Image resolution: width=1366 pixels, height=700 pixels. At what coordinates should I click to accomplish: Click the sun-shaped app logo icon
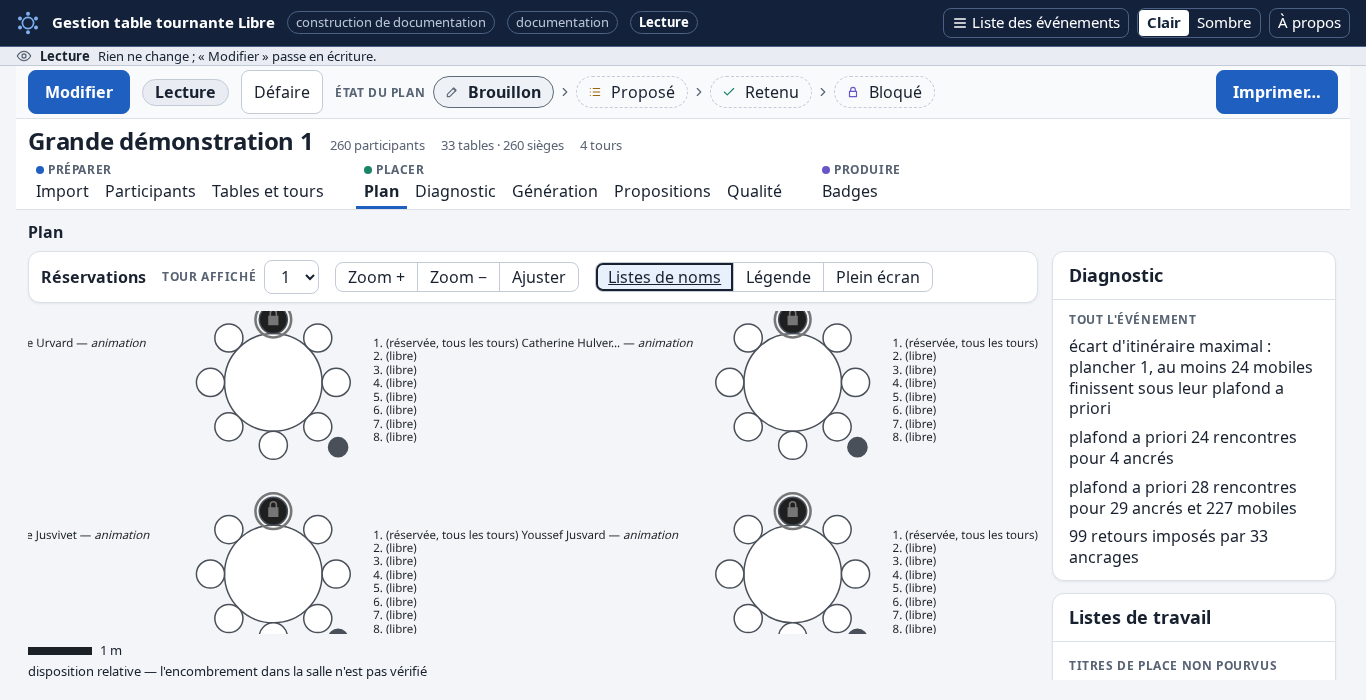click(28, 22)
